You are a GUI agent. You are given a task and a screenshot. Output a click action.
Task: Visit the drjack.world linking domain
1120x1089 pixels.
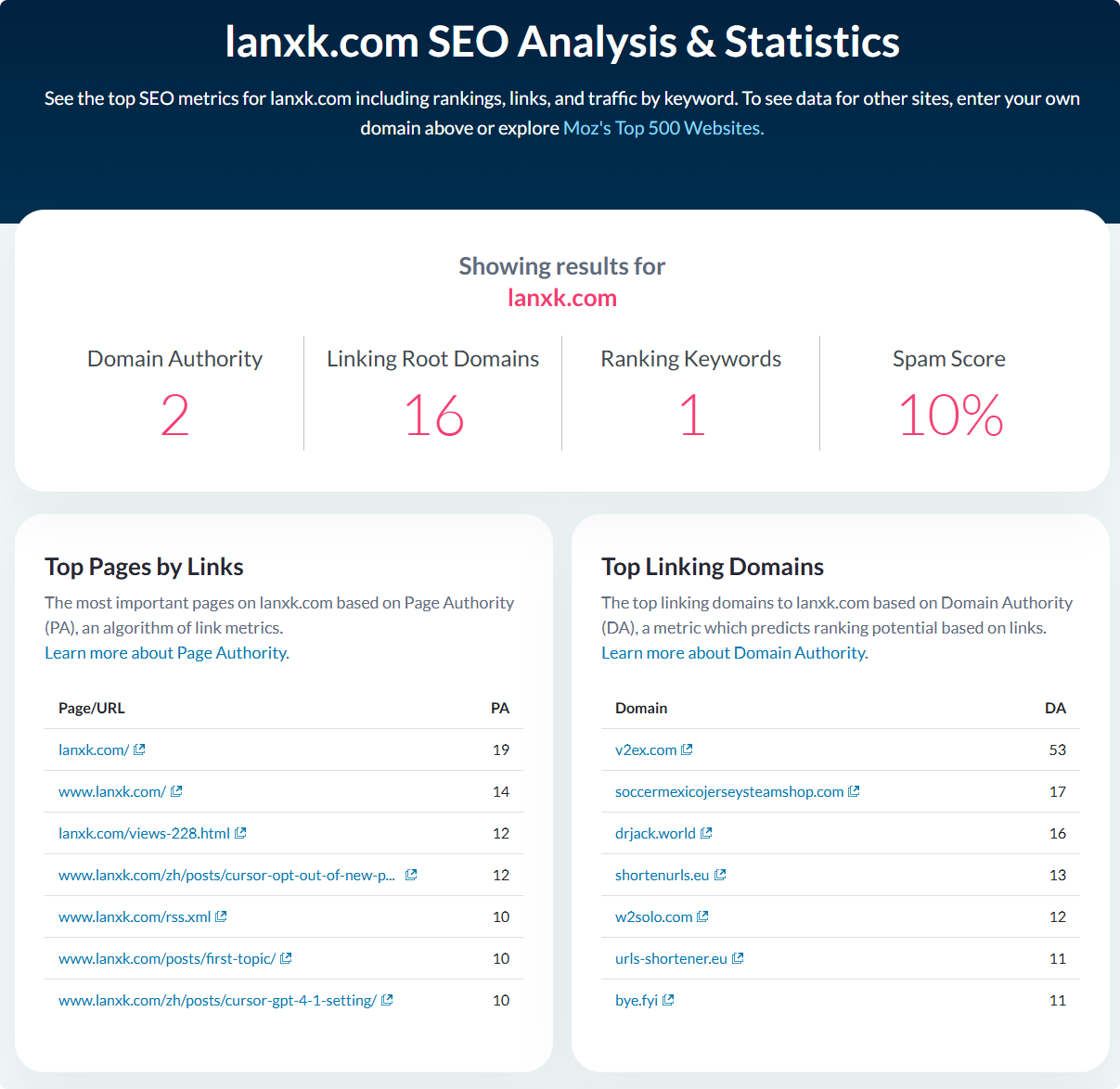click(655, 833)
